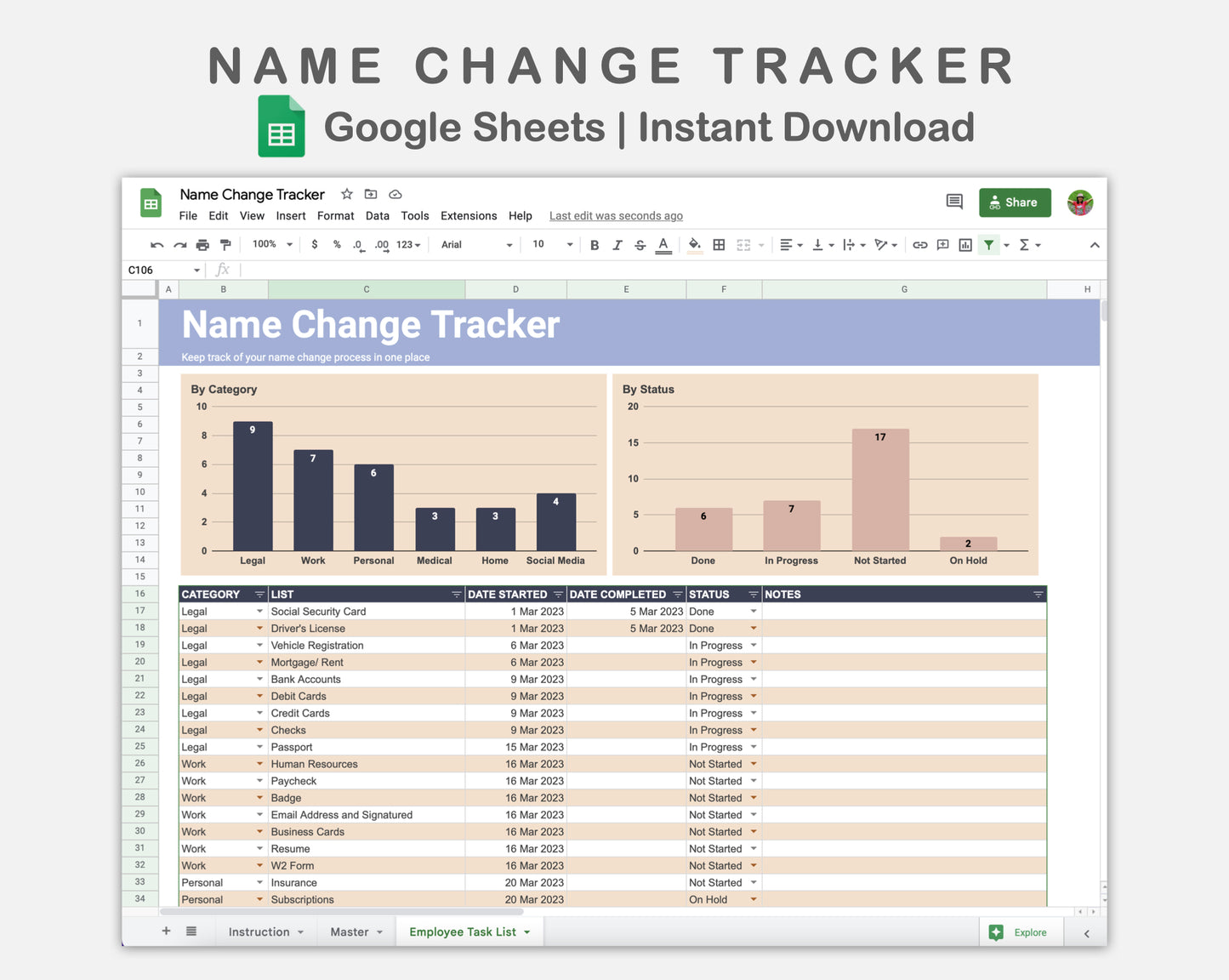Viewport: 1229px width, 980px height.
Task: Open the Insert chart icon
Action: click(x=964, y=244)
